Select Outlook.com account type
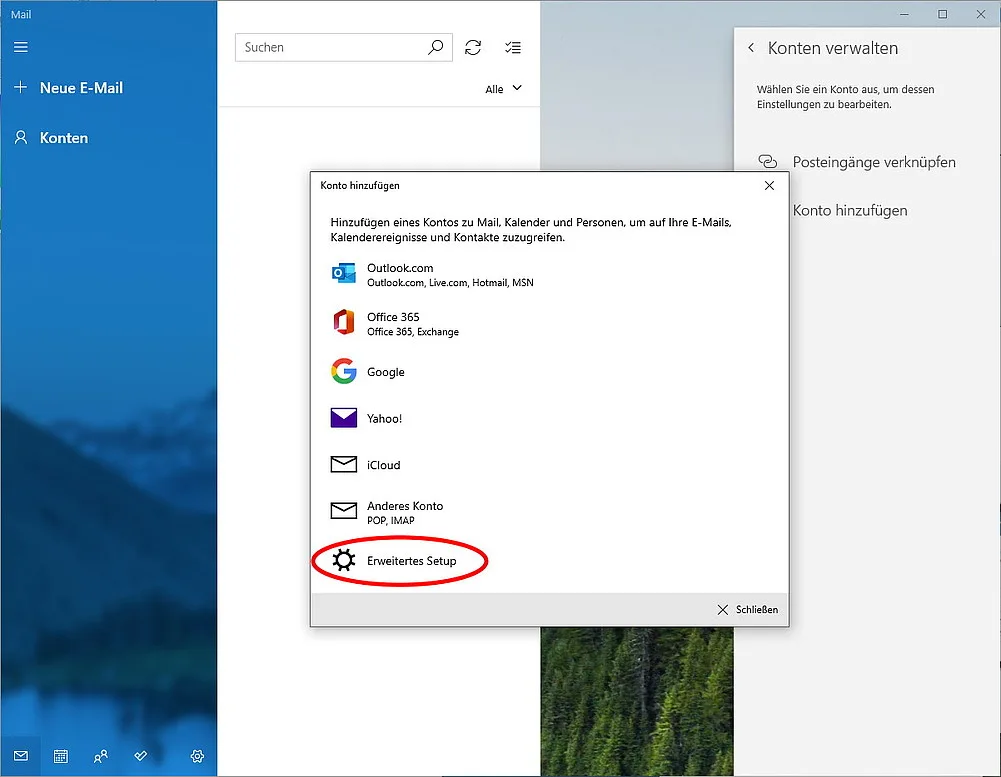The image size is (1001, 777). 400,274
